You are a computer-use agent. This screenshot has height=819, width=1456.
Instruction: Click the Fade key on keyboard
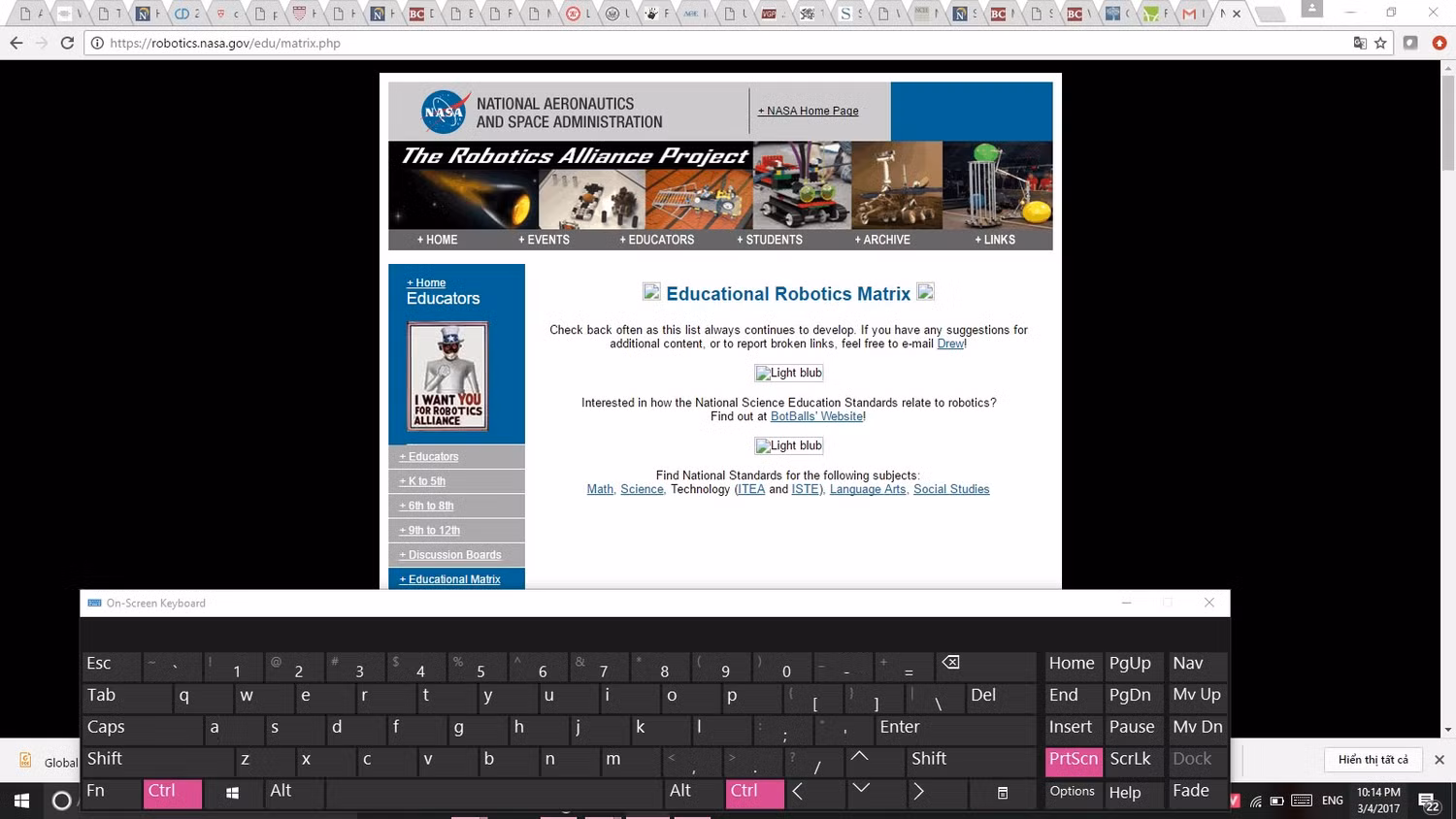1197,793
